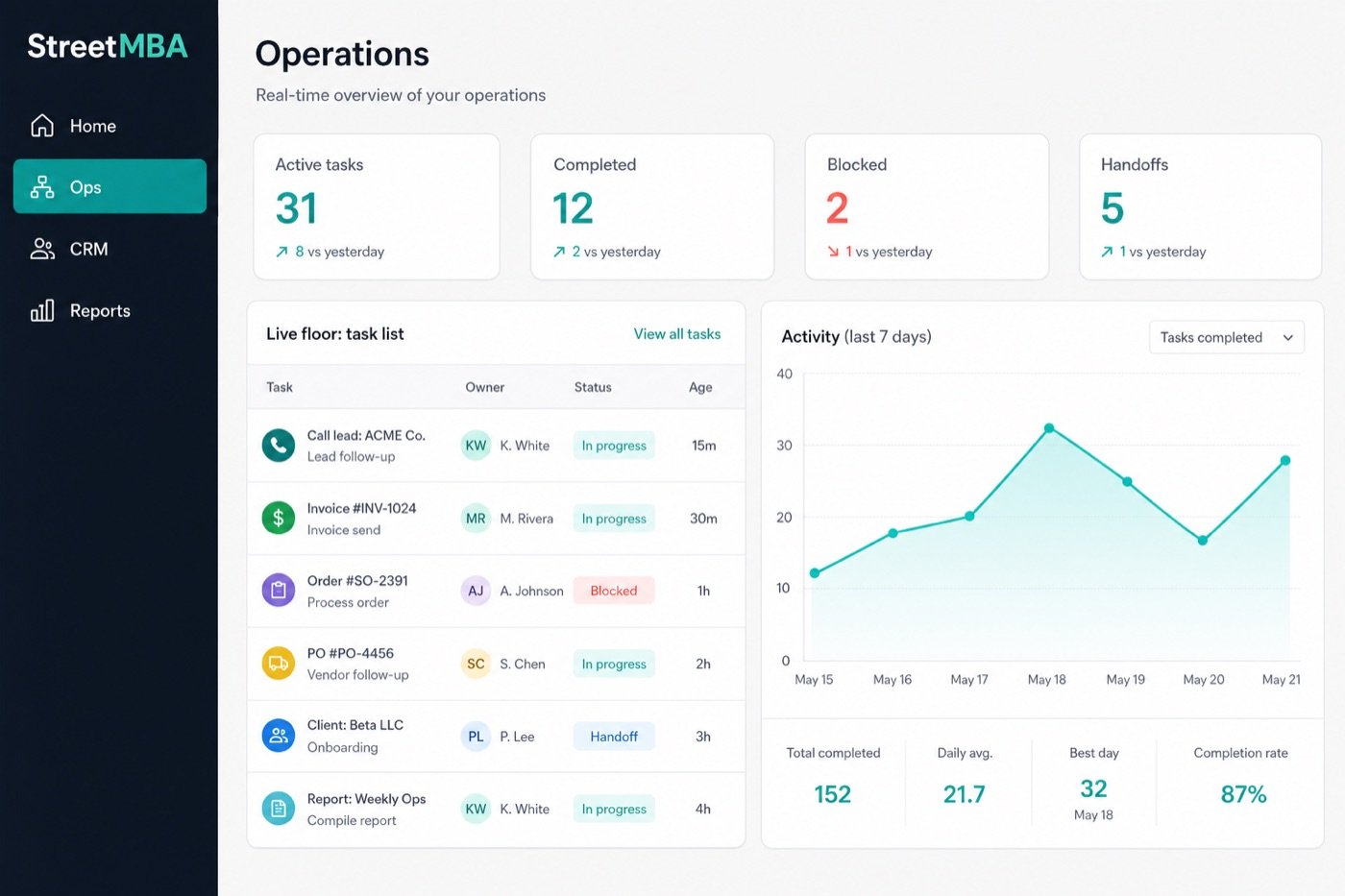Open the Tasks completed dropdown
The height and width of the screenshot is (896, 1345).
(x=1227, y=337)
